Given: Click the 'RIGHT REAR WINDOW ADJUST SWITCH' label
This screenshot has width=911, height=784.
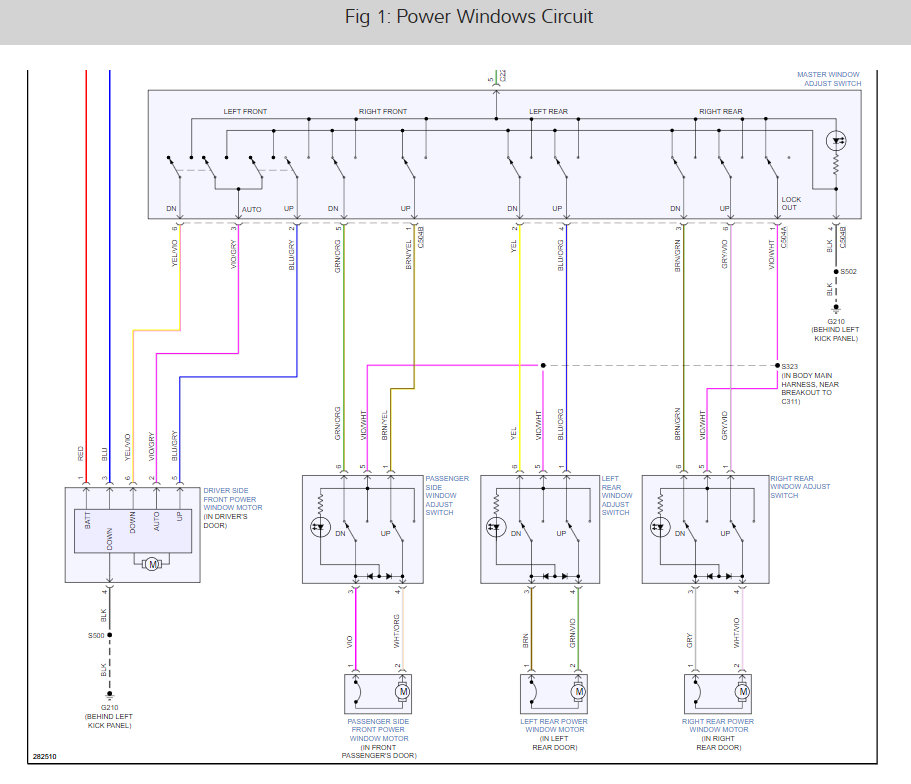Looking at the screenshot, I should (x=800, y=486).
